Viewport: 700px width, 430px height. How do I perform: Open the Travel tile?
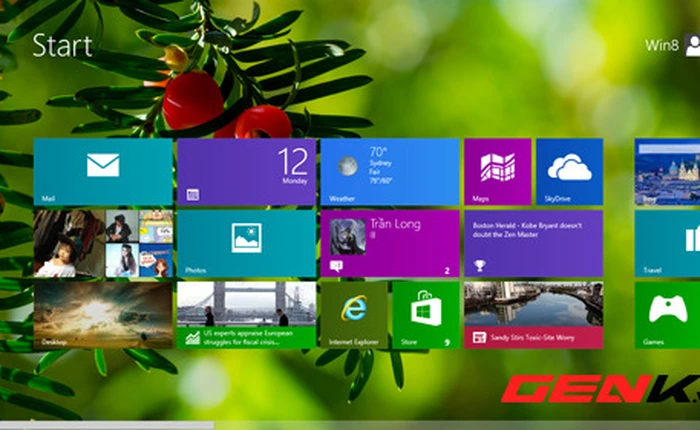click(667, 244)
